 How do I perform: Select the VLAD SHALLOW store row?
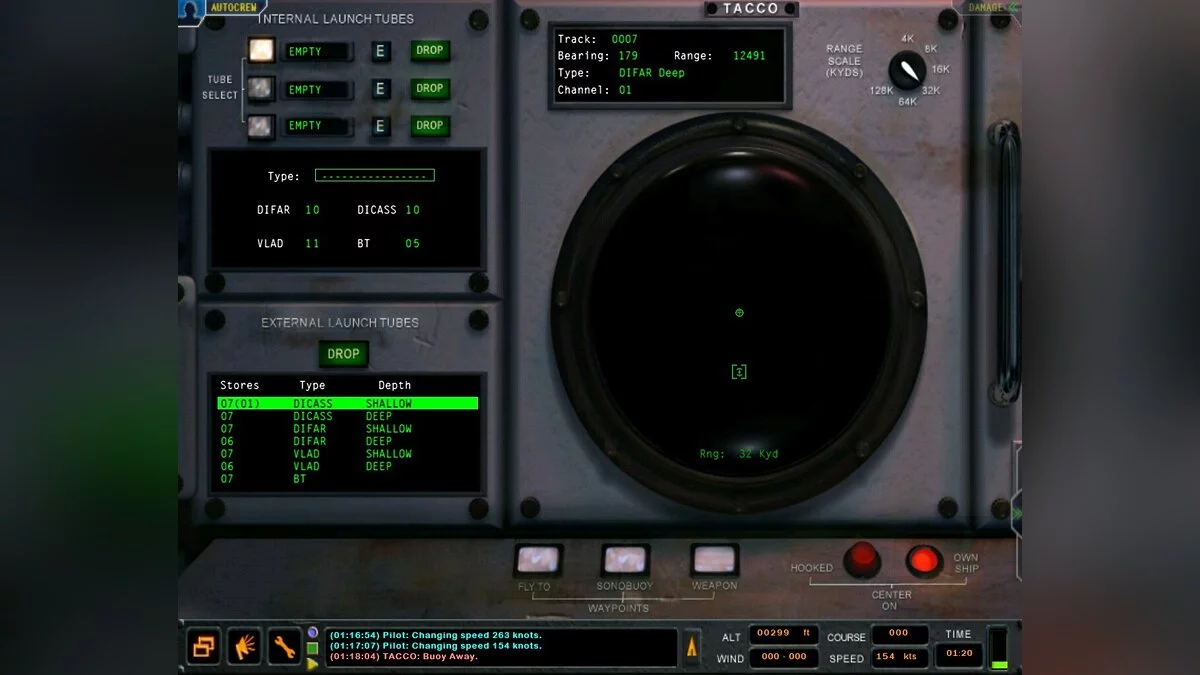(347, 453)
